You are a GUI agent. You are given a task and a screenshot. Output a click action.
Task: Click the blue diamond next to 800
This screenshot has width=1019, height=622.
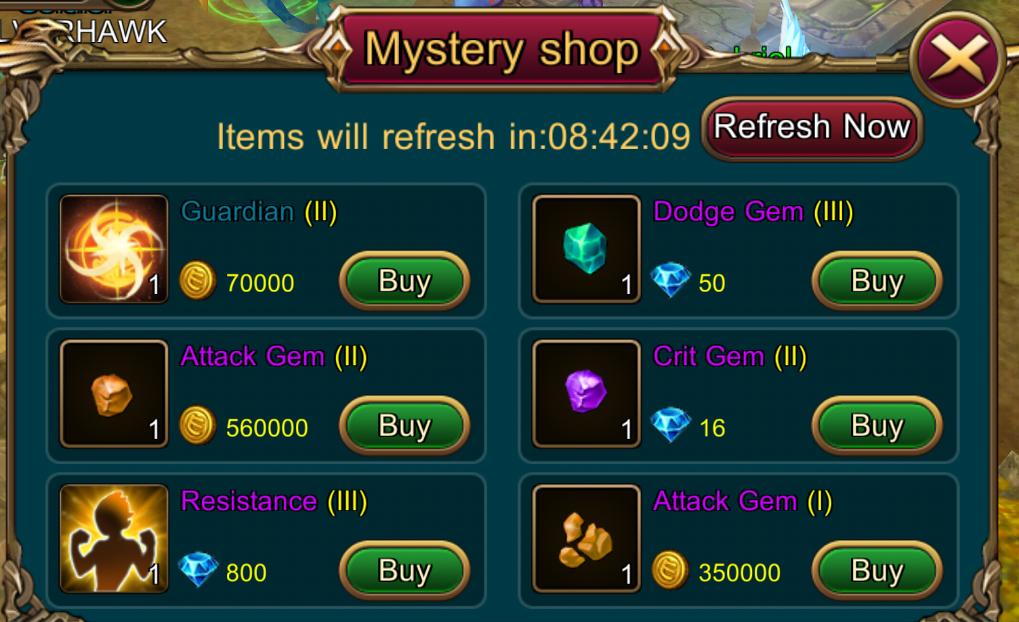click(198, 569)
